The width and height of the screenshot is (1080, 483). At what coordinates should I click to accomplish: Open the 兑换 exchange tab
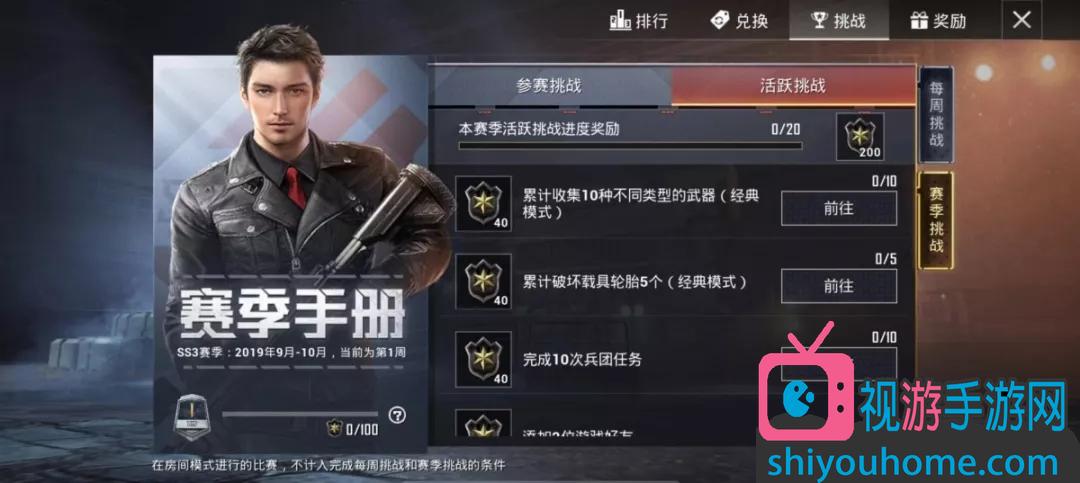pyautogui.click(x=739, y=21)
